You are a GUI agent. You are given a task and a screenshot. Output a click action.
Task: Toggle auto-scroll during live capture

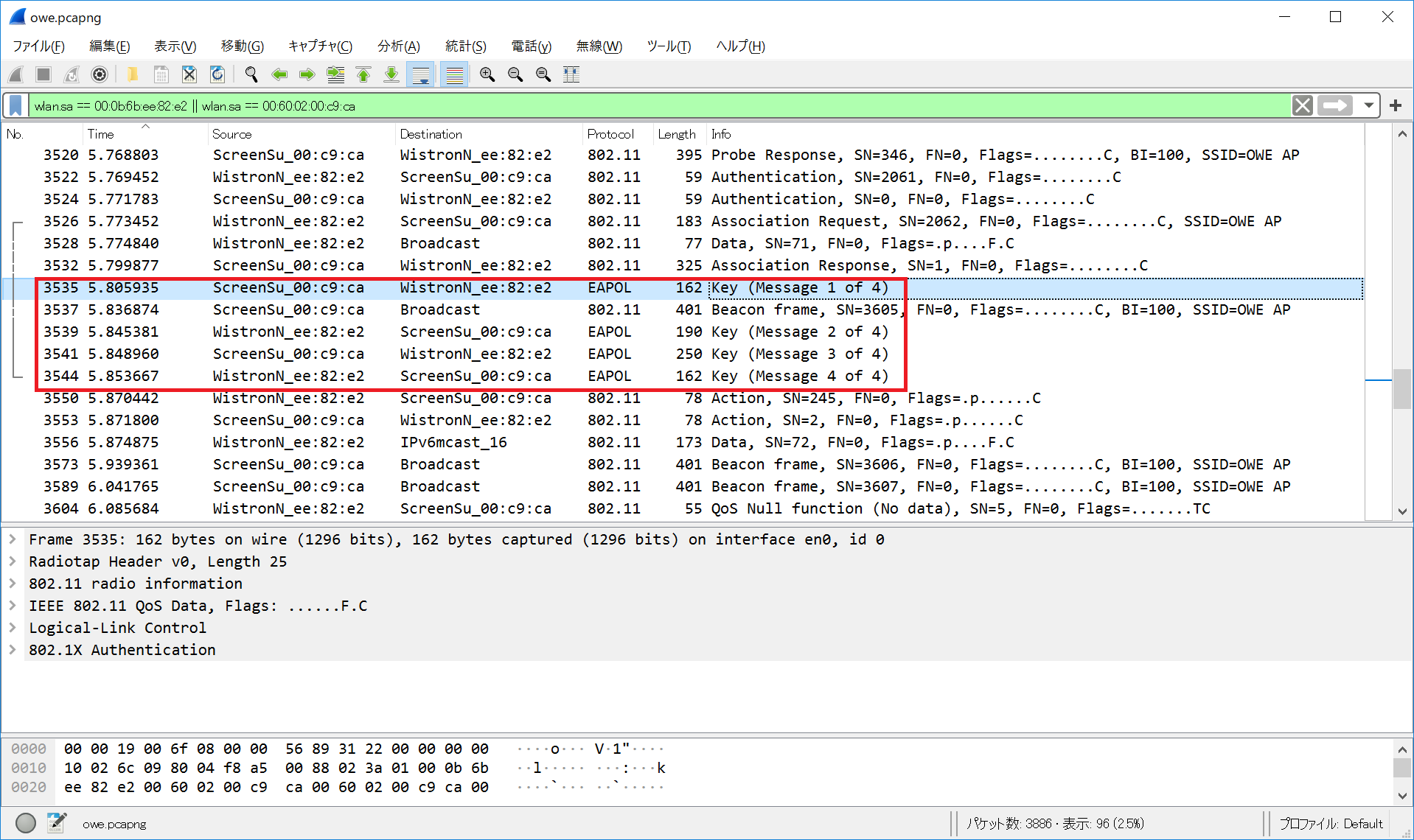click(421, 74)
